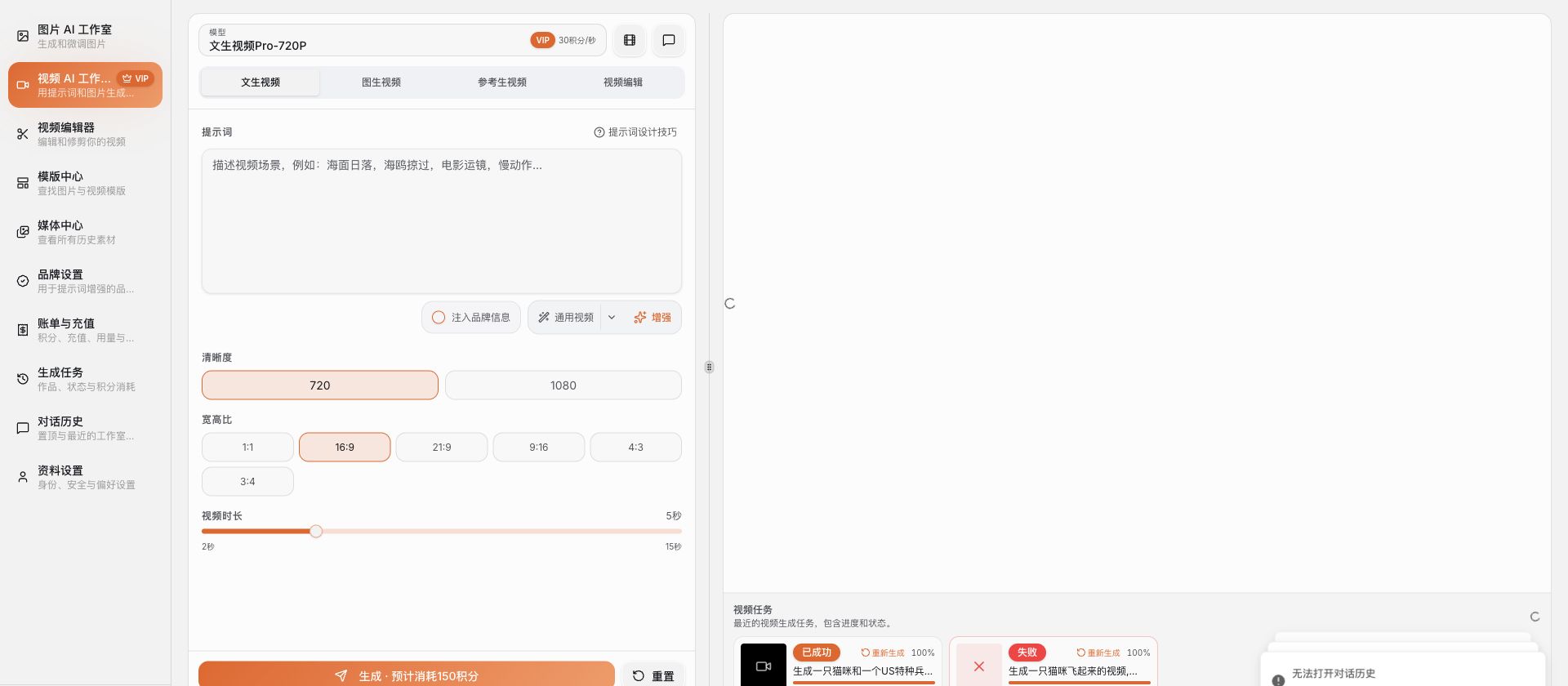This screenshot has height=686, width=1568.
Task: Switch to the 图生视频 tab
Action: coord(381,82)
